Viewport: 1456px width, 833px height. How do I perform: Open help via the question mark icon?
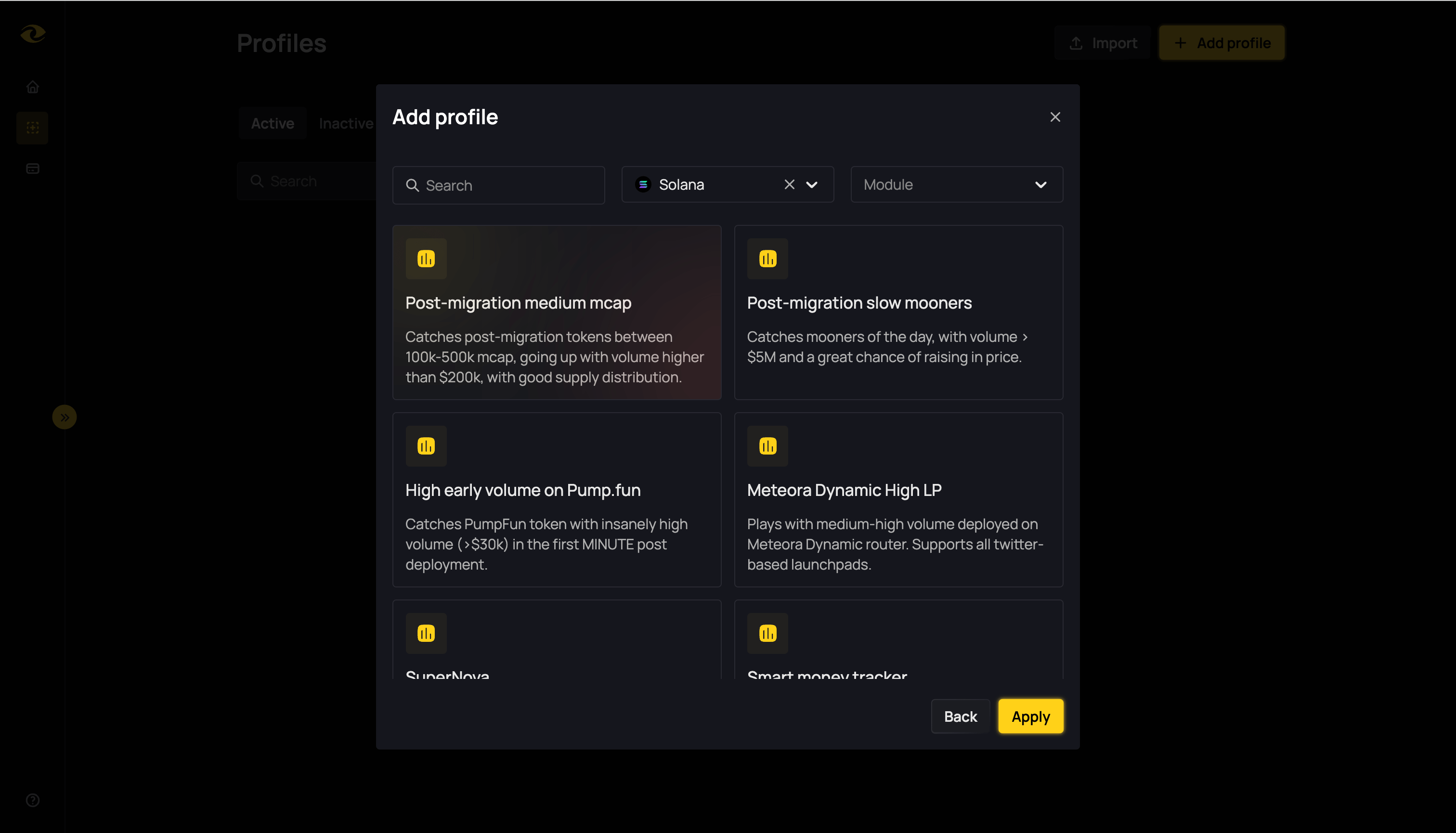(x=33, y=800)
